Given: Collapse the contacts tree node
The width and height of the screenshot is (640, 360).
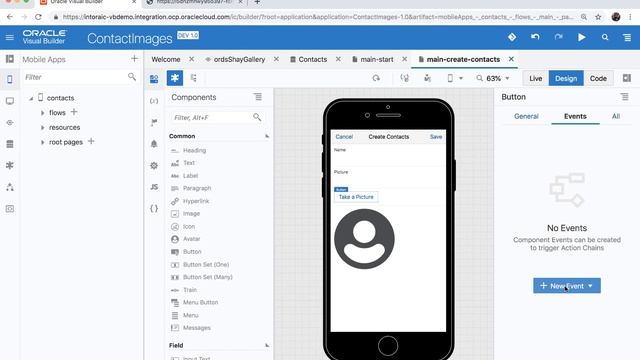Looking at the screenshot, I should pos(31,98).
